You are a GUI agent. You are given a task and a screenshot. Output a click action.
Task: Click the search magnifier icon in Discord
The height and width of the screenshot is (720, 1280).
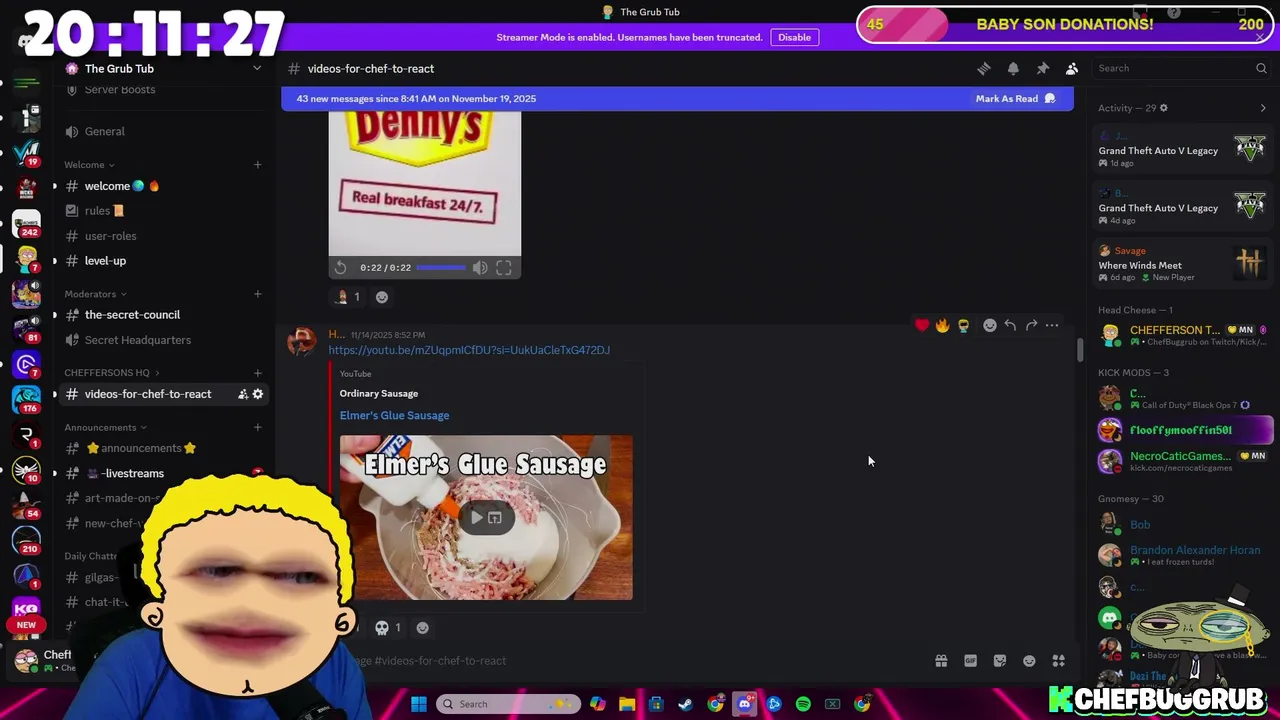pyautogui.click(x=1261, y=68)
